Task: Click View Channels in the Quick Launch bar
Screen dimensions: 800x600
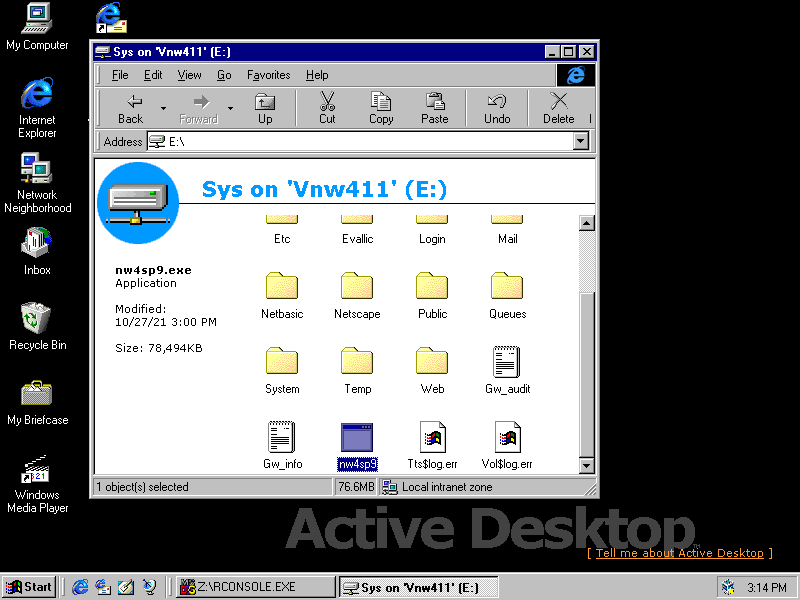Action: [x=149, y=587]
